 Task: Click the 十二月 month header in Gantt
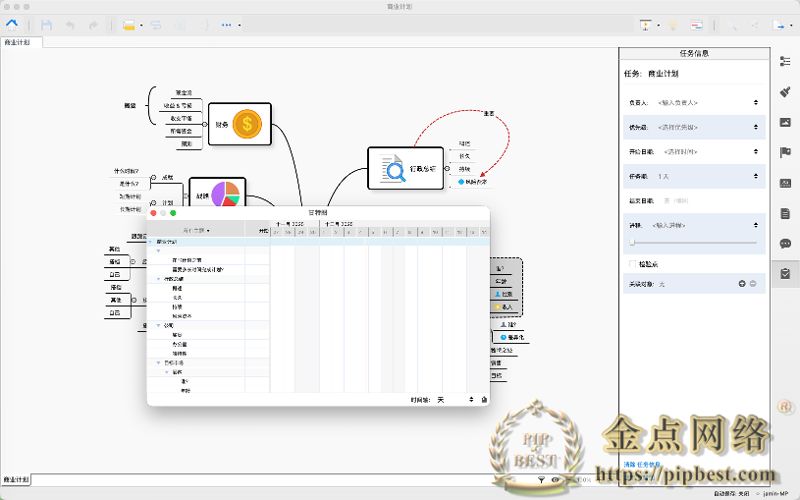point(339,224)
